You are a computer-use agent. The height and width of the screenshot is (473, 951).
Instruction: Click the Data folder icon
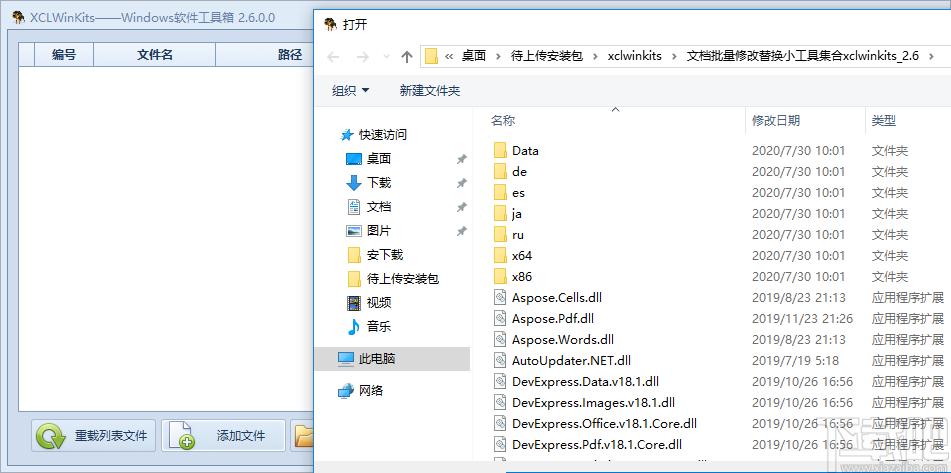pyautogui.click(x=500, y=150)
